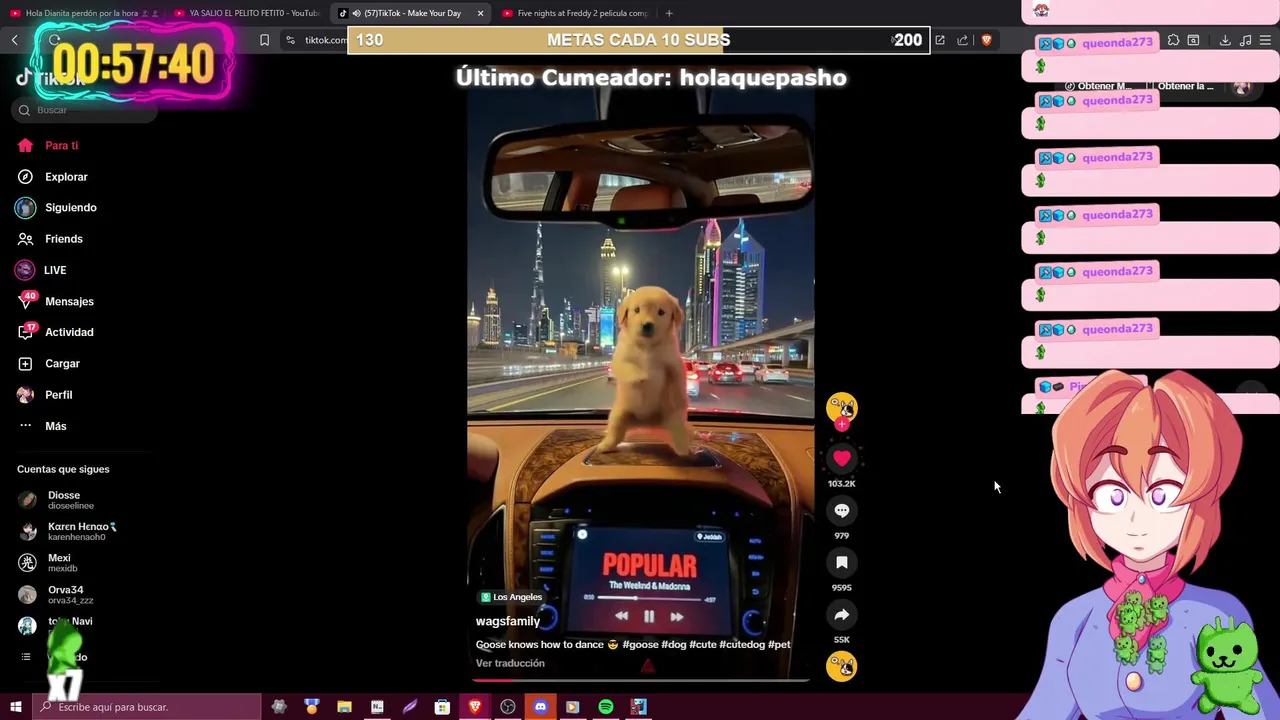This screenshot has height=720, width=1280.
Task: Open the Para ti home feed
Action: click(x=48, y=146)
